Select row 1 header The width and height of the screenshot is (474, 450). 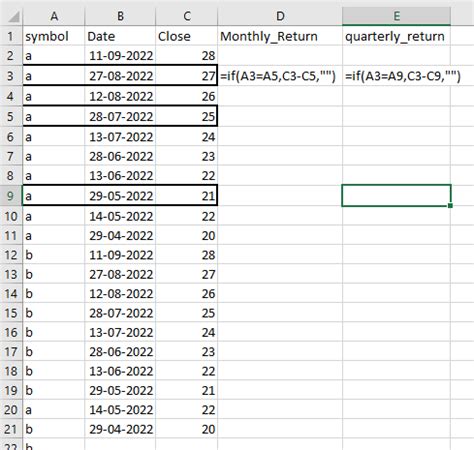tap(11, 36)
